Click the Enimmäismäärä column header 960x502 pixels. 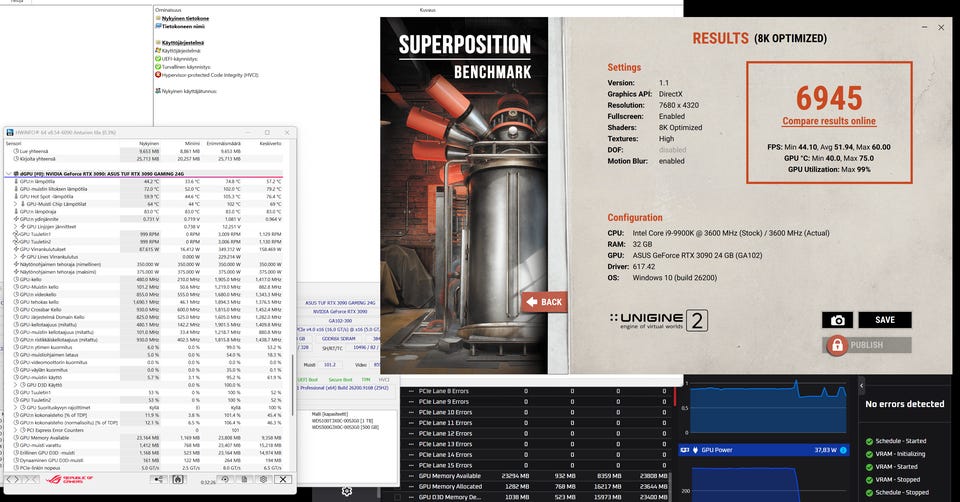tap(224, 143)
